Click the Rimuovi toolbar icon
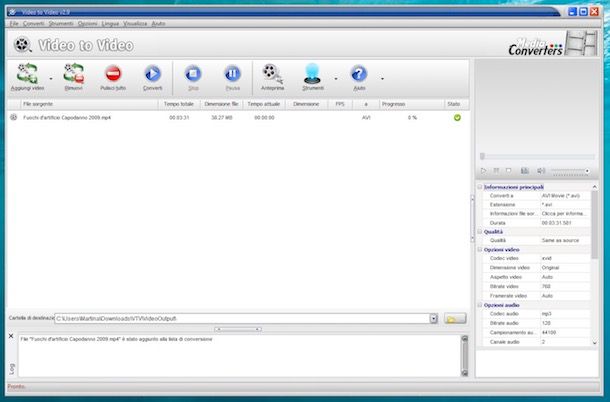Image resolution: width=610 pixels, height=402 pixels. (74, 73)
